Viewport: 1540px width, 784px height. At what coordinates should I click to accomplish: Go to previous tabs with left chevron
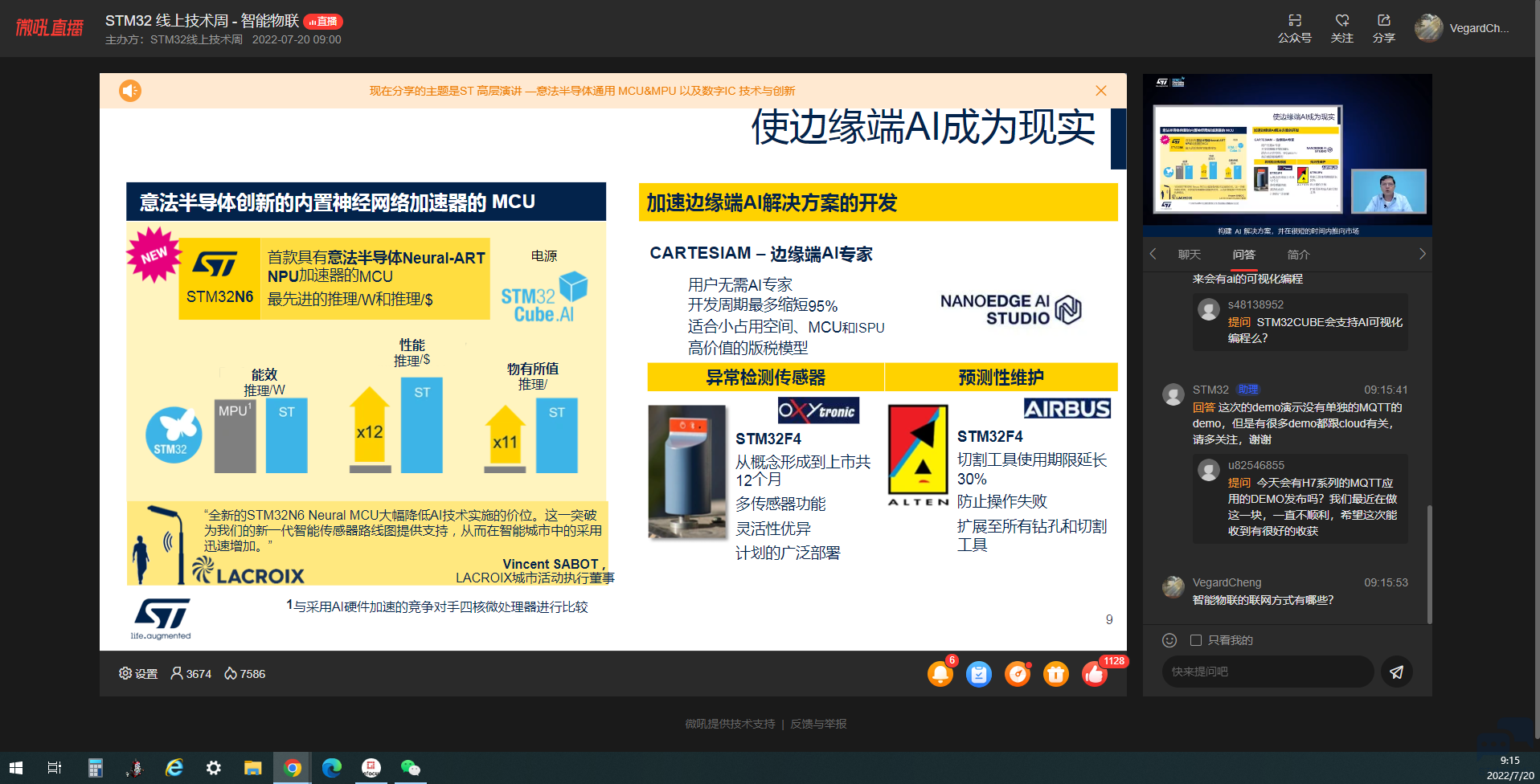[x=1153, y=254]
